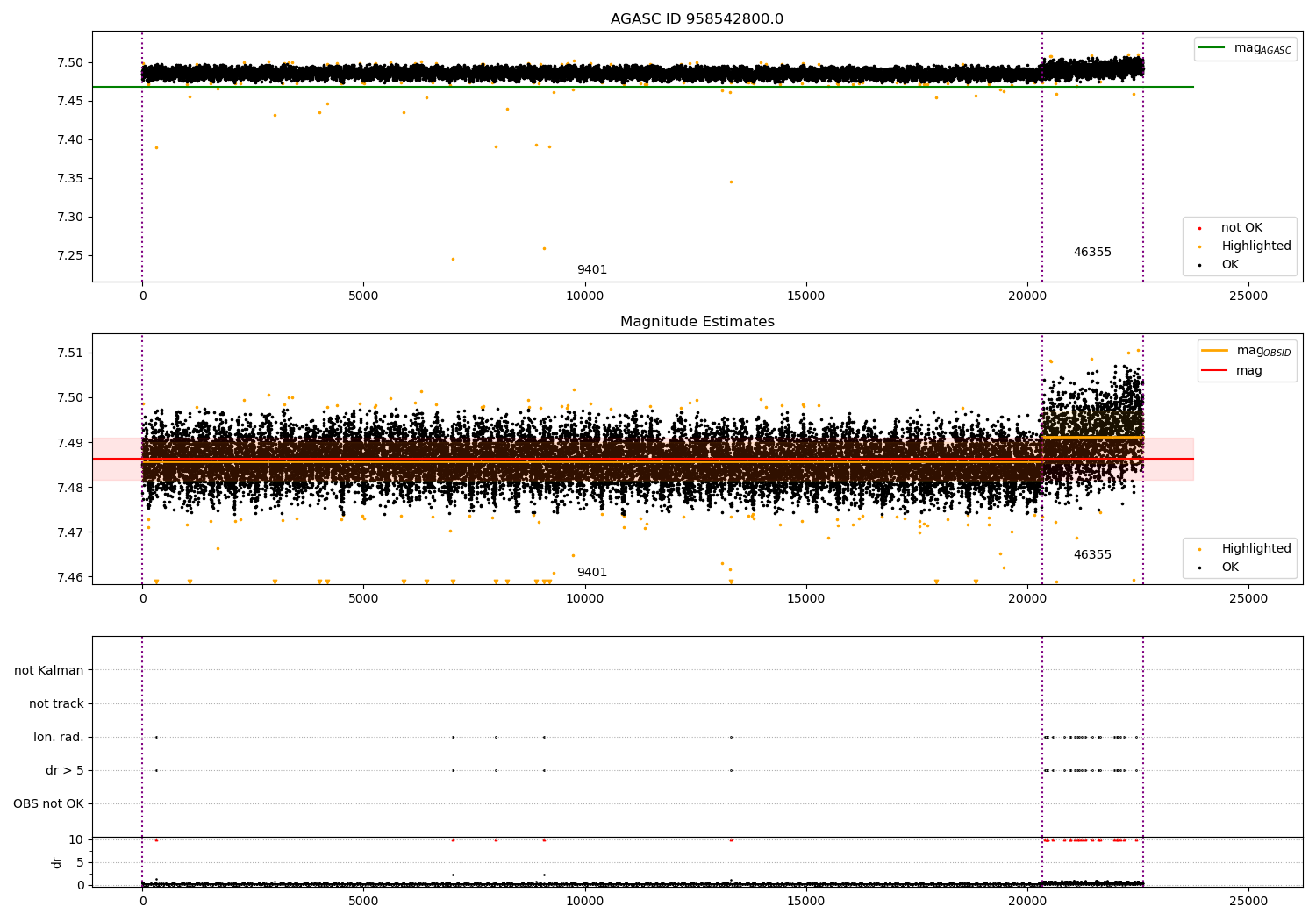
Task: Click "Highlighted" legend entry in AGASC ID plot
Action: (1256, 246)
